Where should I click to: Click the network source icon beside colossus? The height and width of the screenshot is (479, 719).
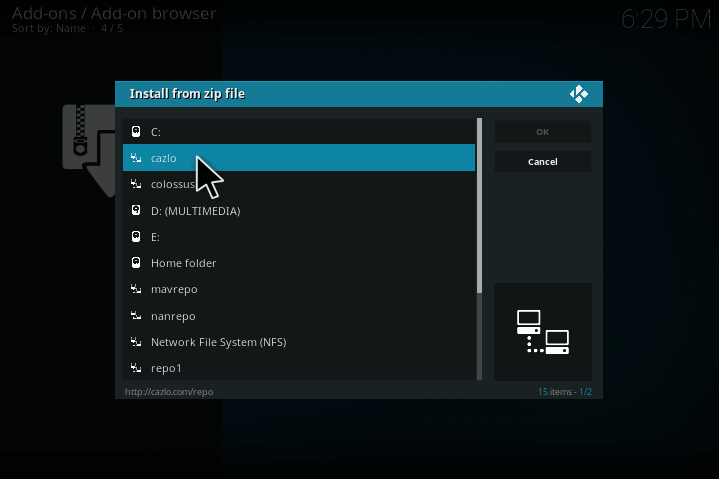click(x=136, y=184)
